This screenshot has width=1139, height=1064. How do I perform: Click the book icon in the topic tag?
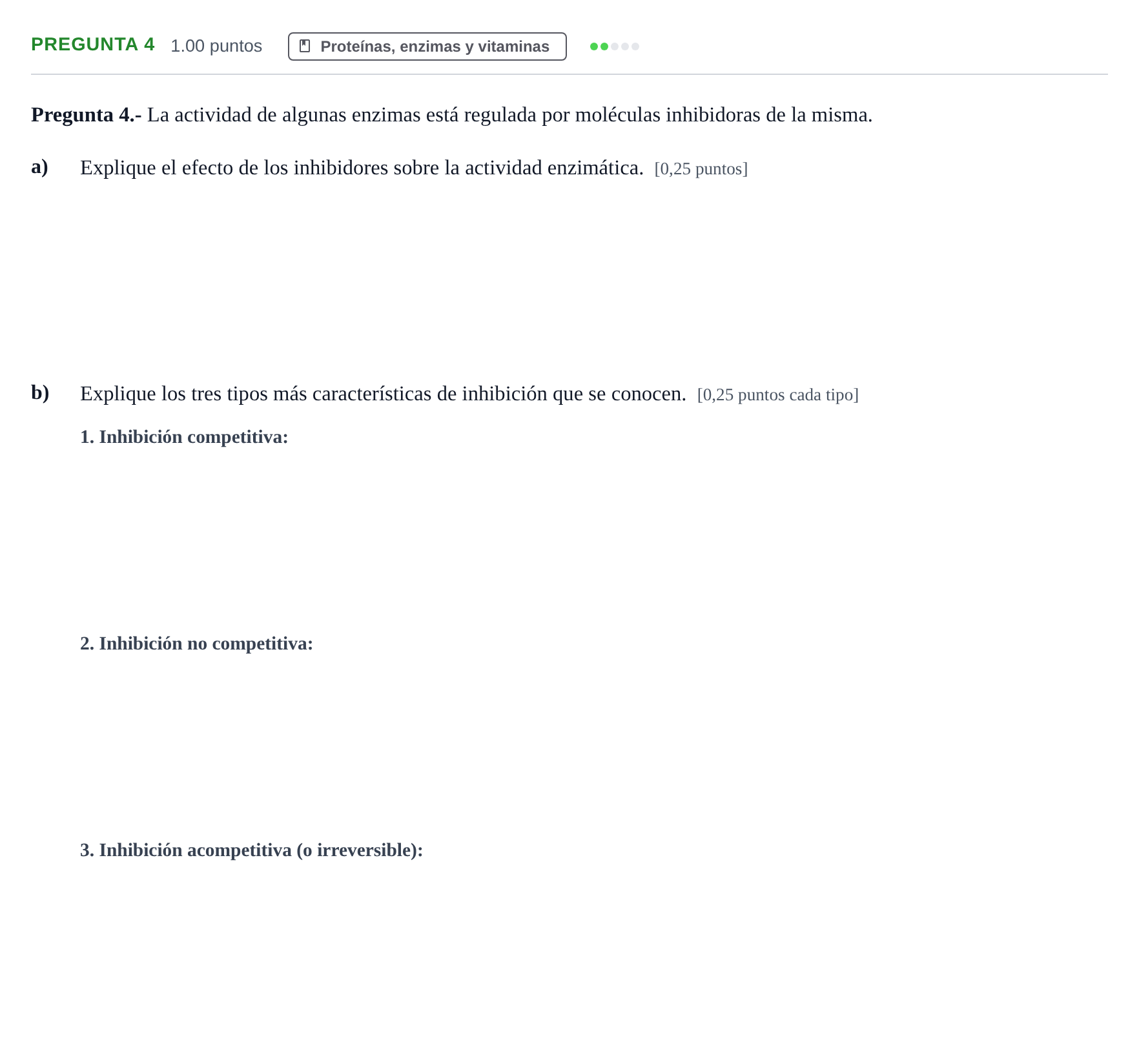pyautogui.click(x=305, y=46)
